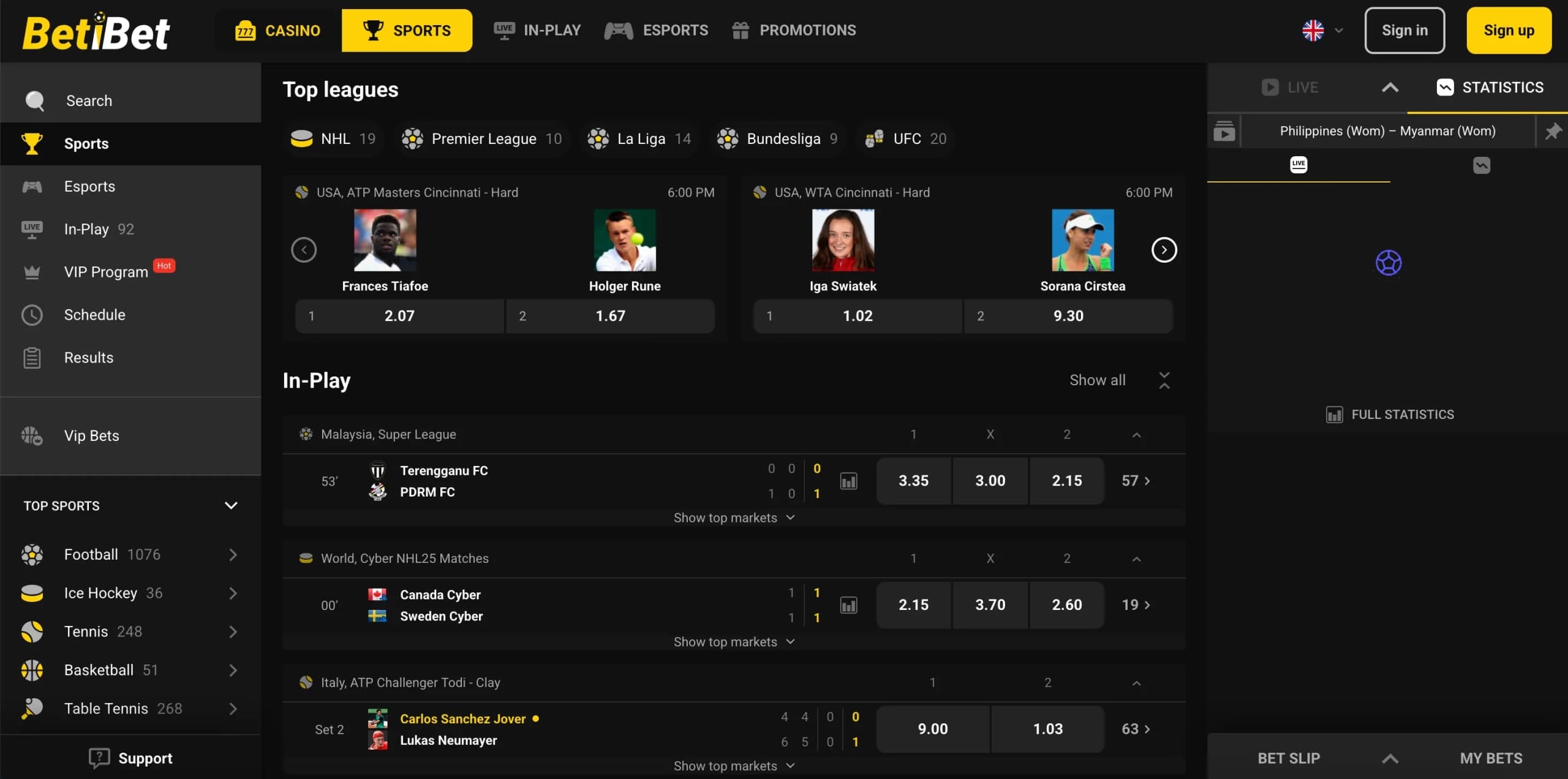Open Esports using the gamepad icon
The image size is (1568, 779).
619,30
